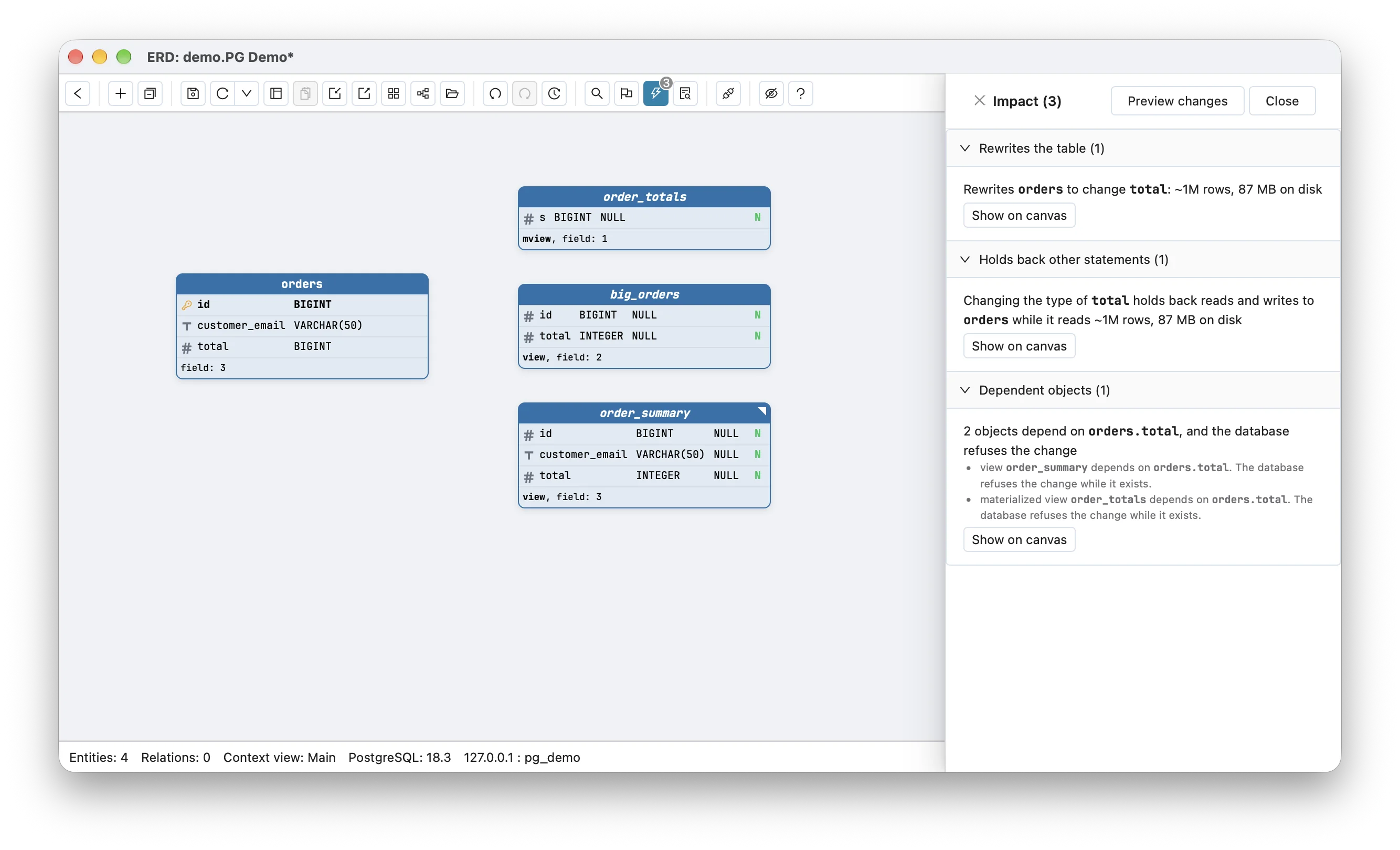Click the document-search preview icon
1400x850 pixels.
pos(686,93)
